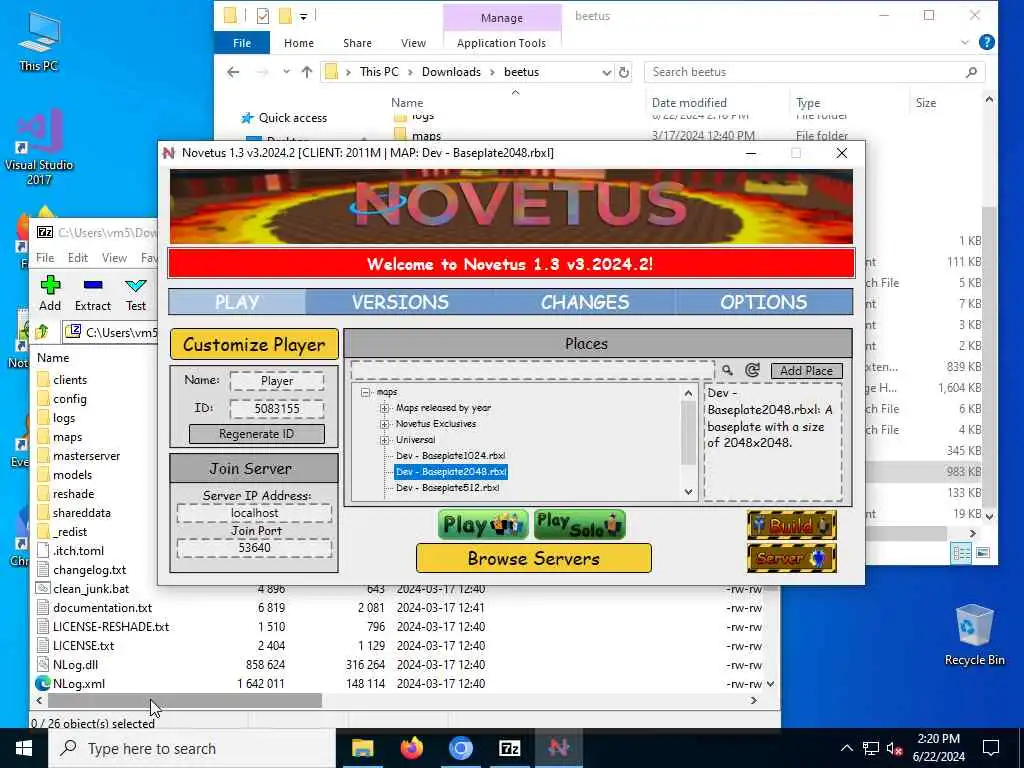Click Windows Start button
This screenshot has height=768, width=1024.
tap(24, 748)
